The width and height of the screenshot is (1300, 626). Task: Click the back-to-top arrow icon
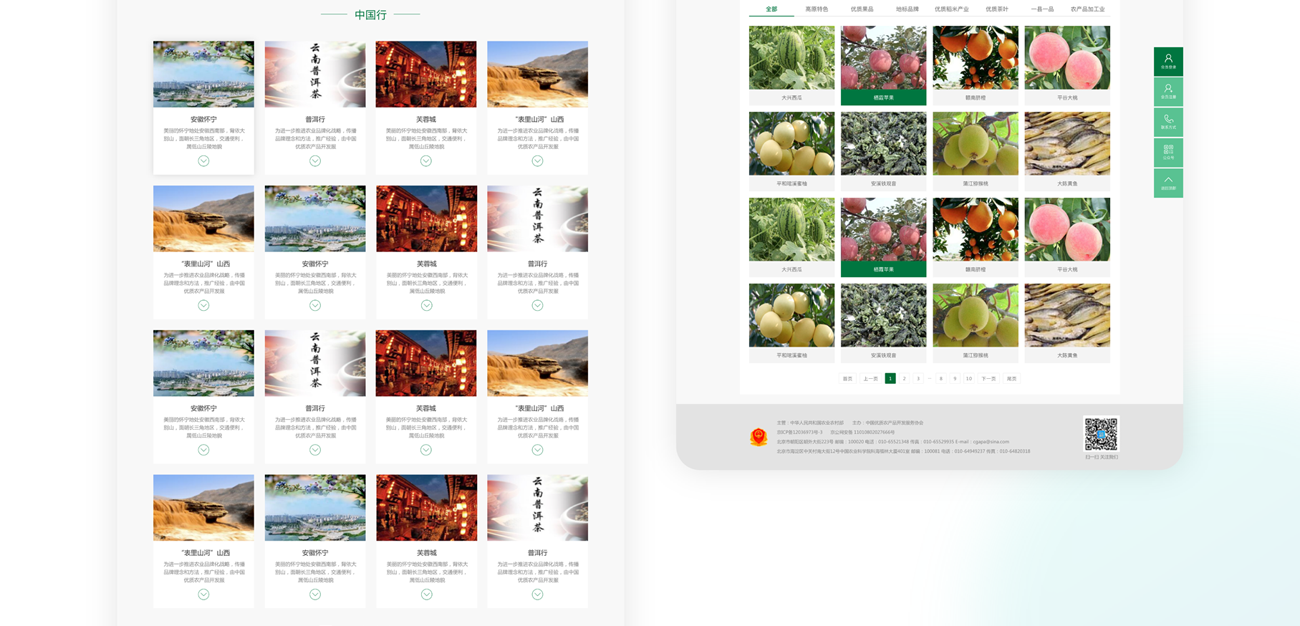pos(1168,182)
